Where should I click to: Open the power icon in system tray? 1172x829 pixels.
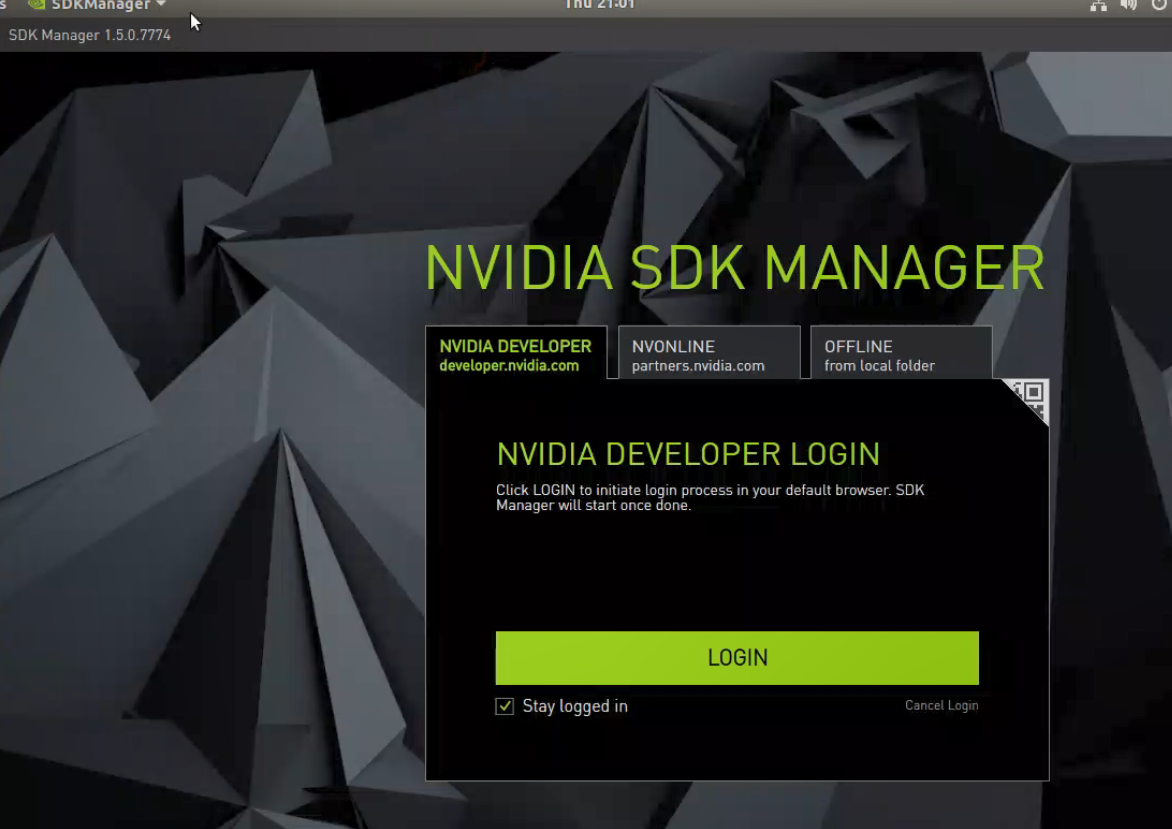click(x=1159, y=4)
